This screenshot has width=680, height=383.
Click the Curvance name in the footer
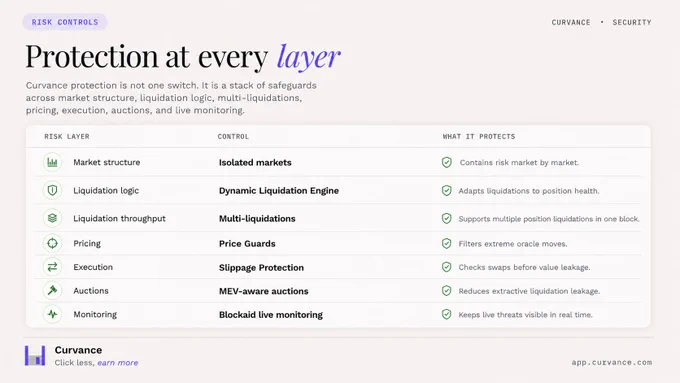pyautogui.click(x=78, y=350)
